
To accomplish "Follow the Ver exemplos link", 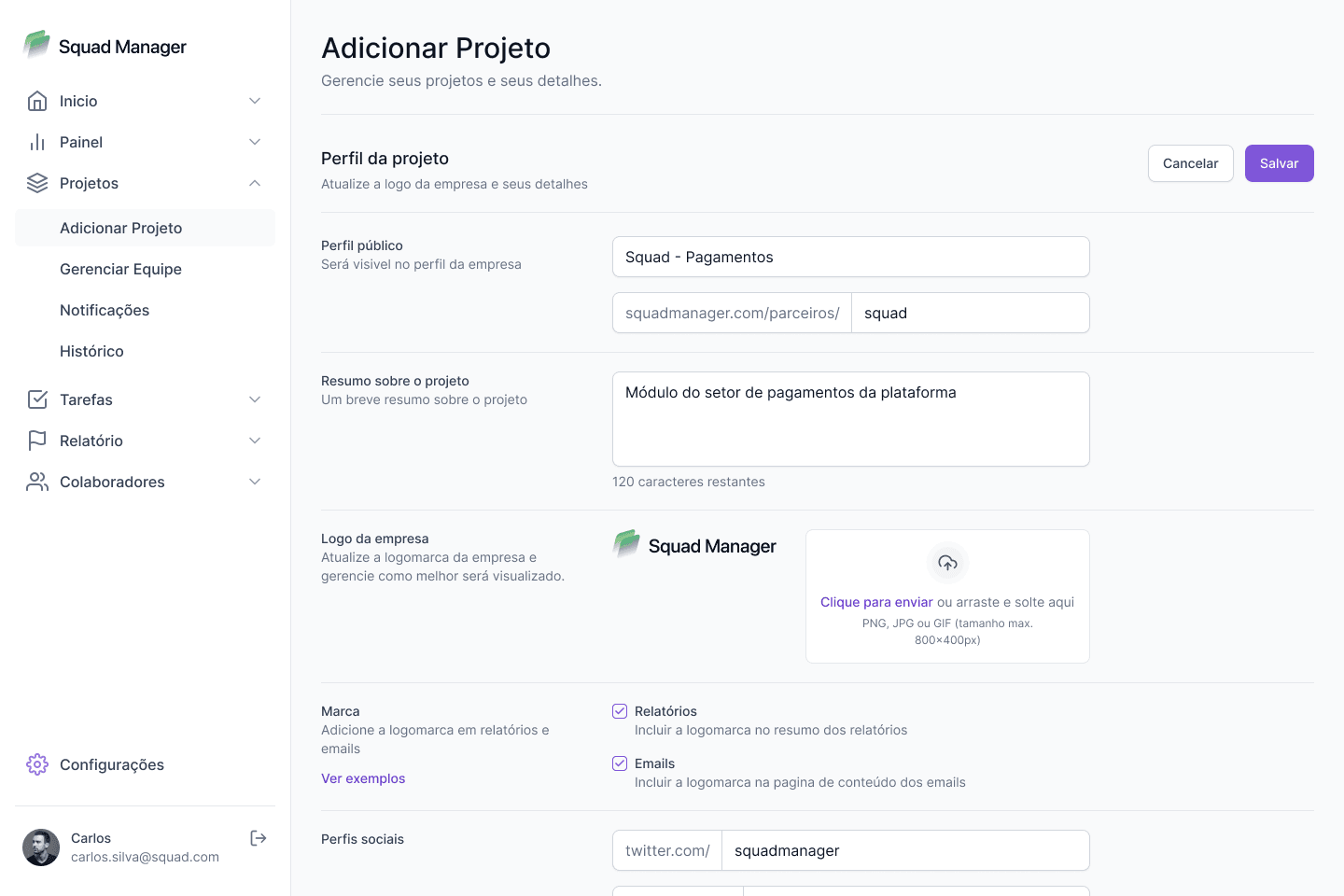I will [x=363, y=778].
